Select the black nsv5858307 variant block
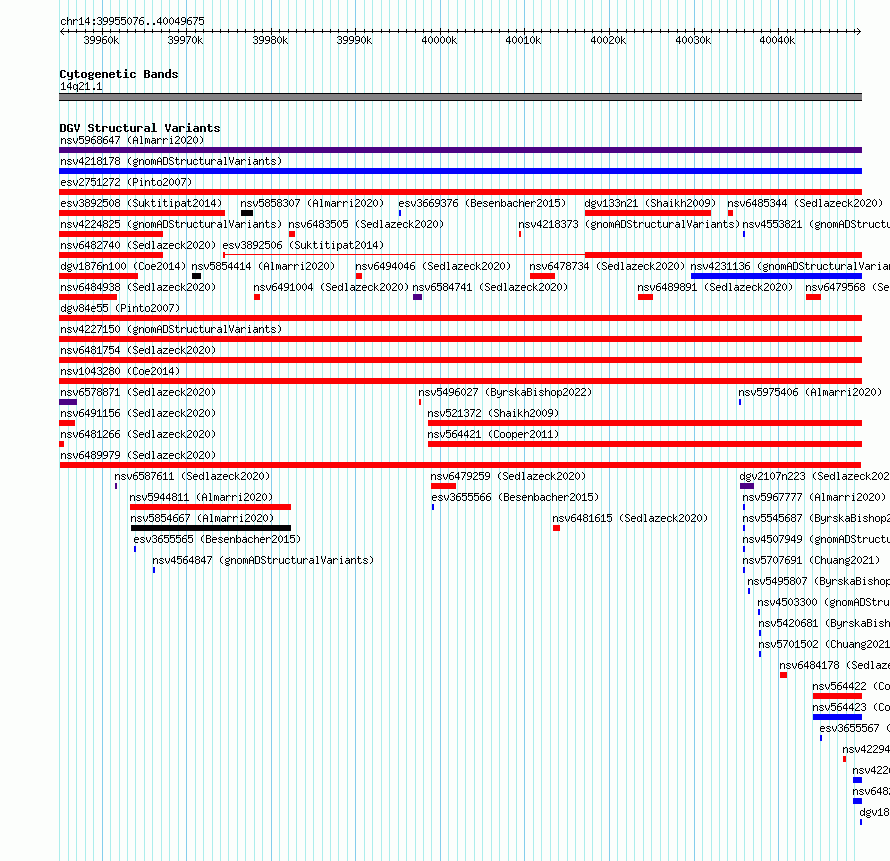This screenshot has height=861, width=890. pyautogui.click(x=246, y=213)
